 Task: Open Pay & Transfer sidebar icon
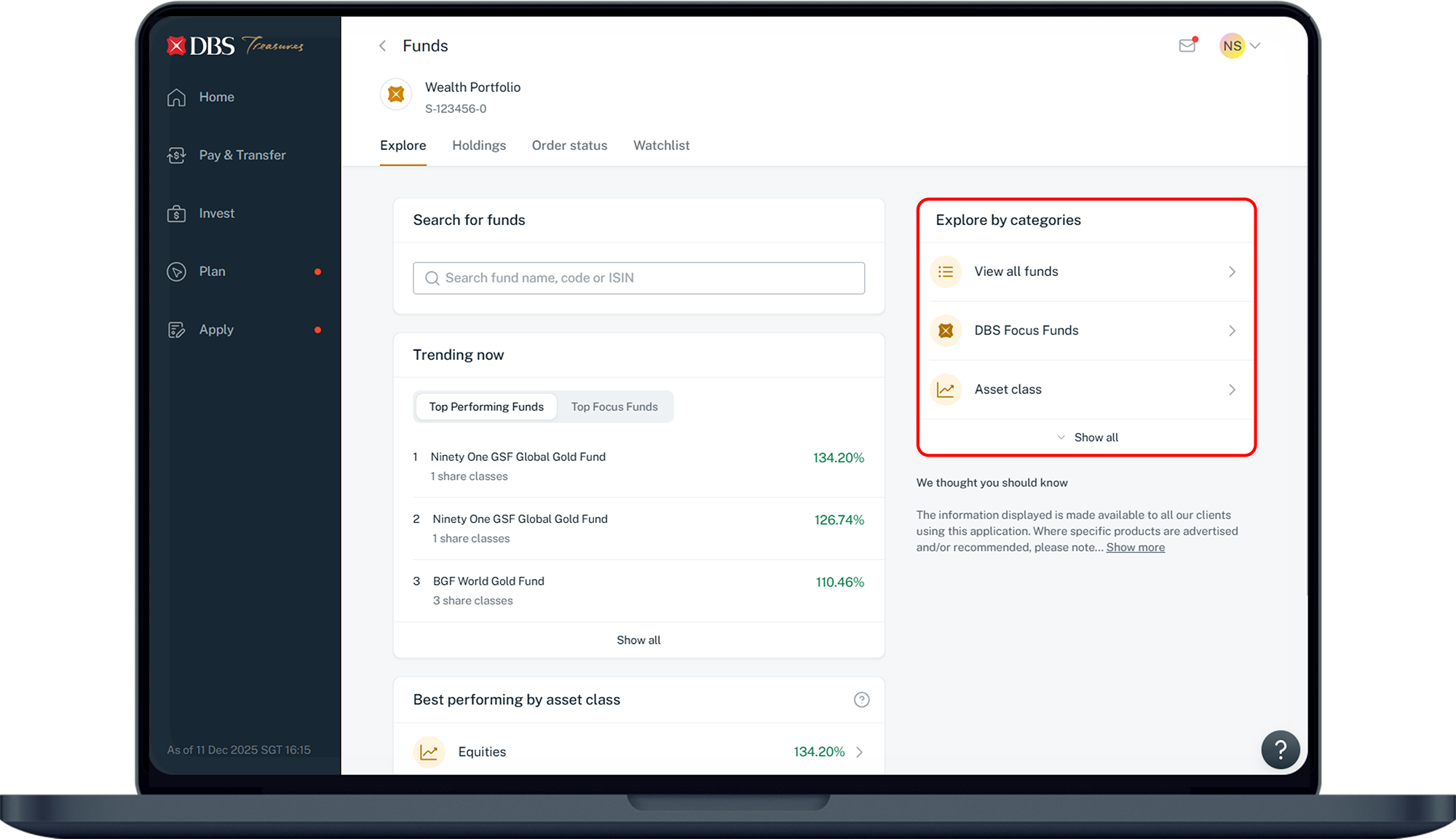[177, 155]
